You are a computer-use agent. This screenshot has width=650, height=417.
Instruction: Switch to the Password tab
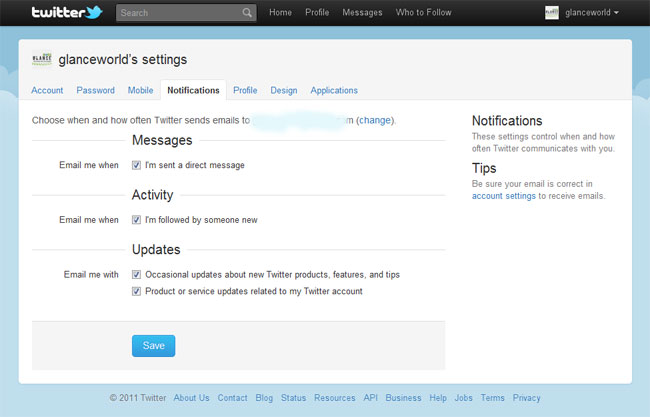coord(95,90)
